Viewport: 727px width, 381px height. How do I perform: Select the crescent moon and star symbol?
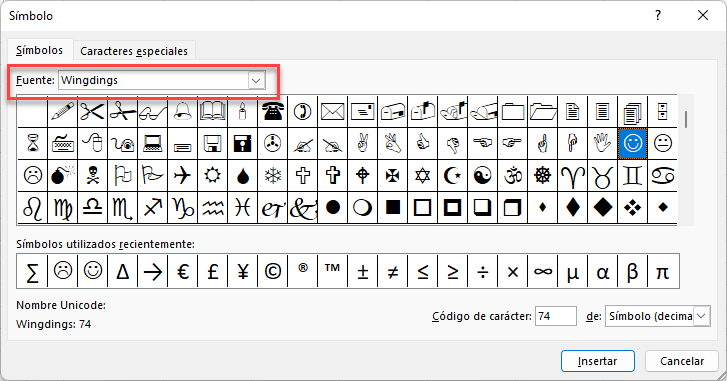click(453, 176)
